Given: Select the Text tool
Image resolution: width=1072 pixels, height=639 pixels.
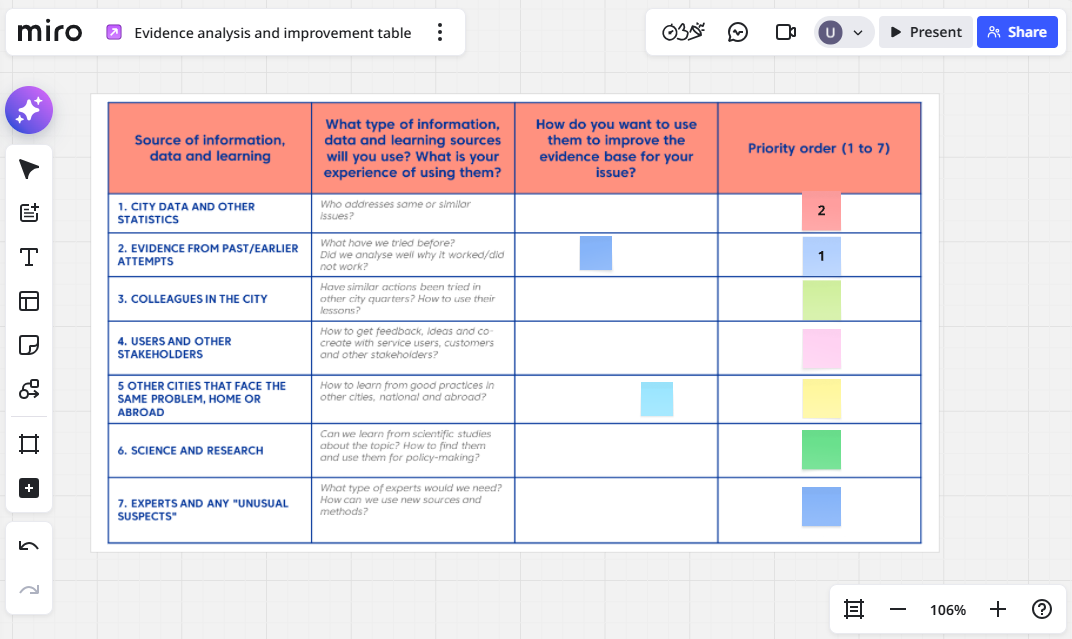Looking at the screenshot, I should [29, 257].
